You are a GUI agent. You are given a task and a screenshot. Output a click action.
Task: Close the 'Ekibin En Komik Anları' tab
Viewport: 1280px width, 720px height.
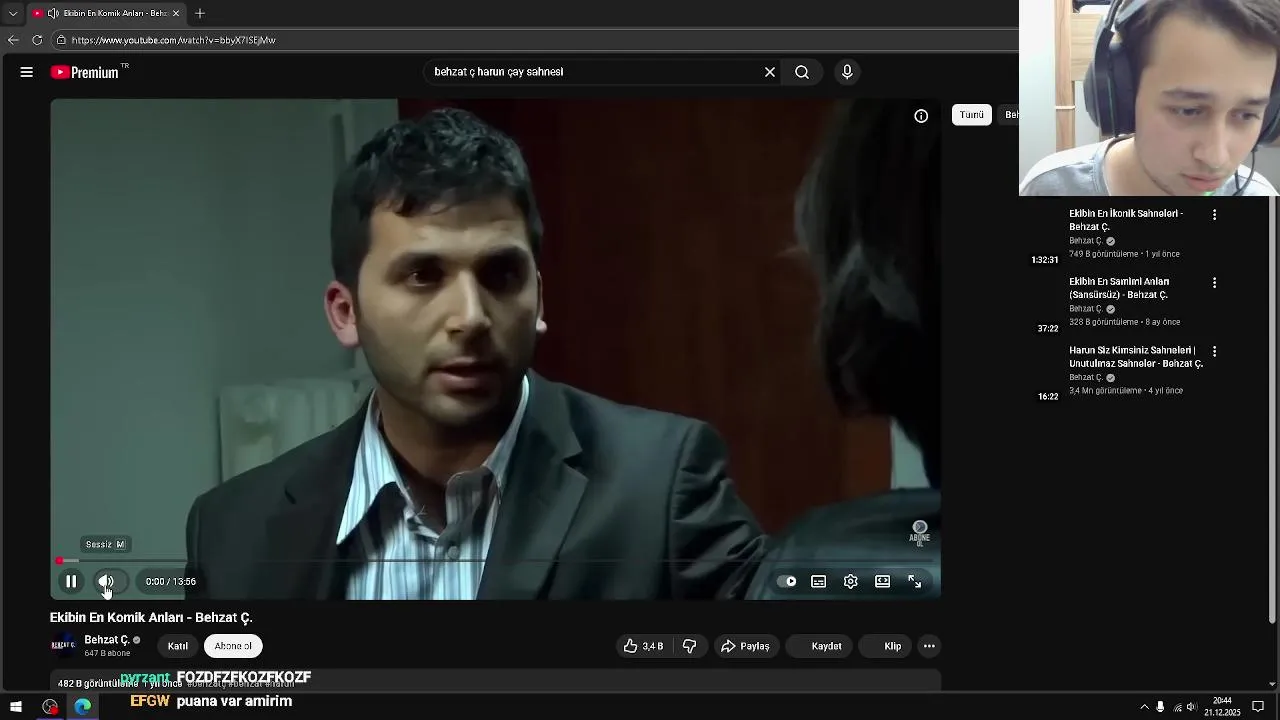(176, 13)
